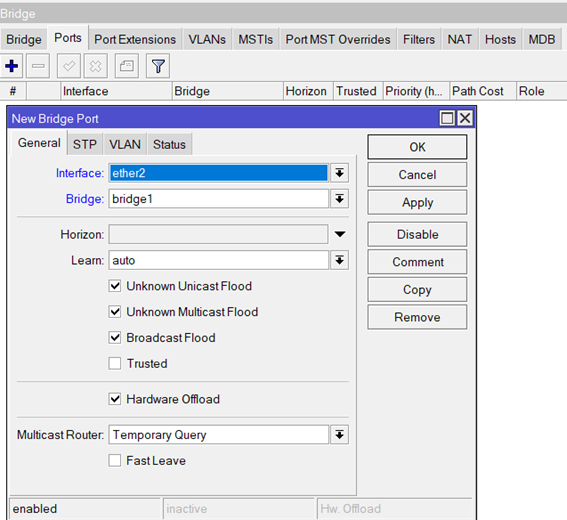The image size is (567, 520).
Task: Open the funnel Filter icon
Action: [158, 66]
